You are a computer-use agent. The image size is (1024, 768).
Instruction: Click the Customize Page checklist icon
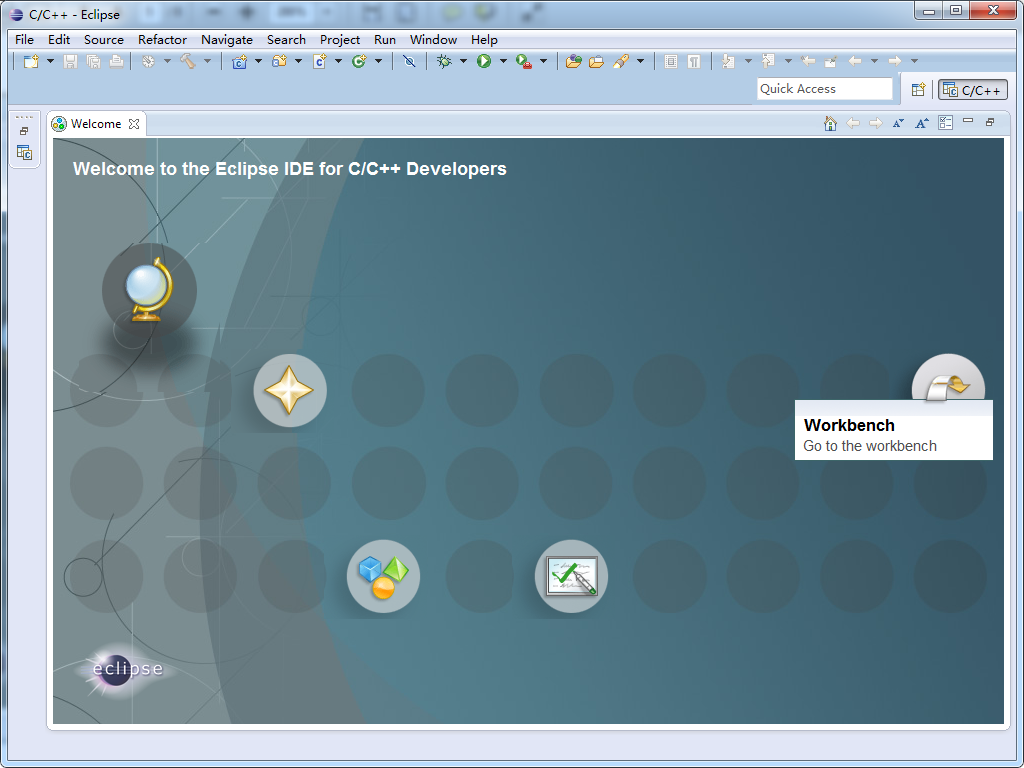[945, 123]
